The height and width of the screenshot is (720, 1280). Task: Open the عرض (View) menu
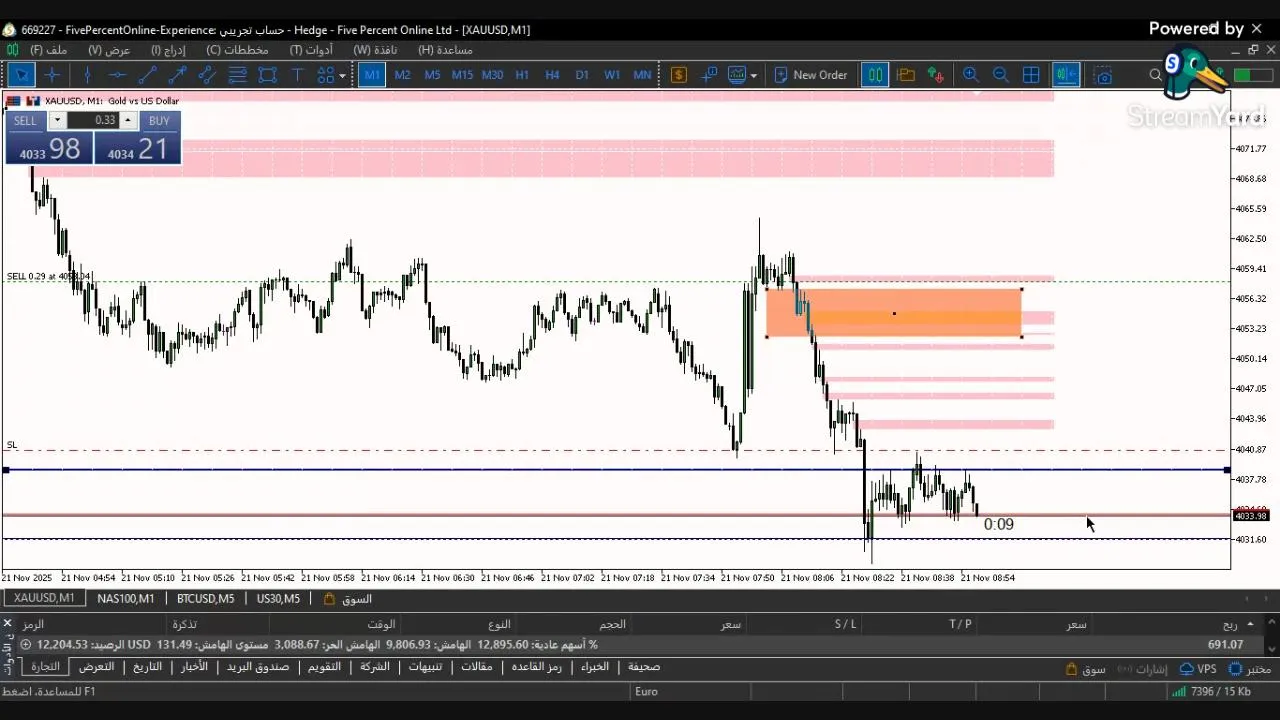[109, 50]
